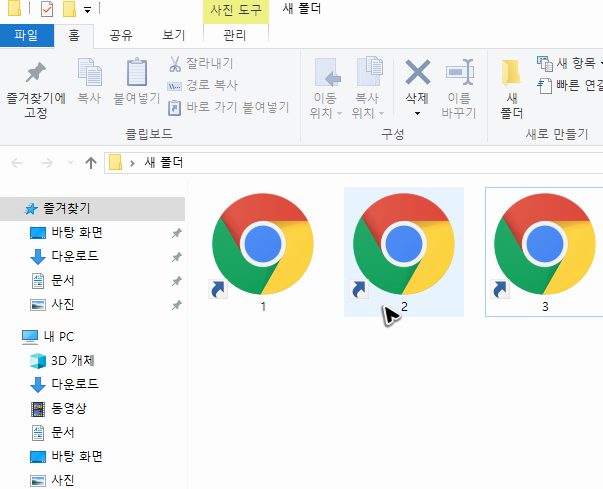
Task: Click the address bar chevron before 새 폴더
Action: pyautogui.click(x=132, y=163)
